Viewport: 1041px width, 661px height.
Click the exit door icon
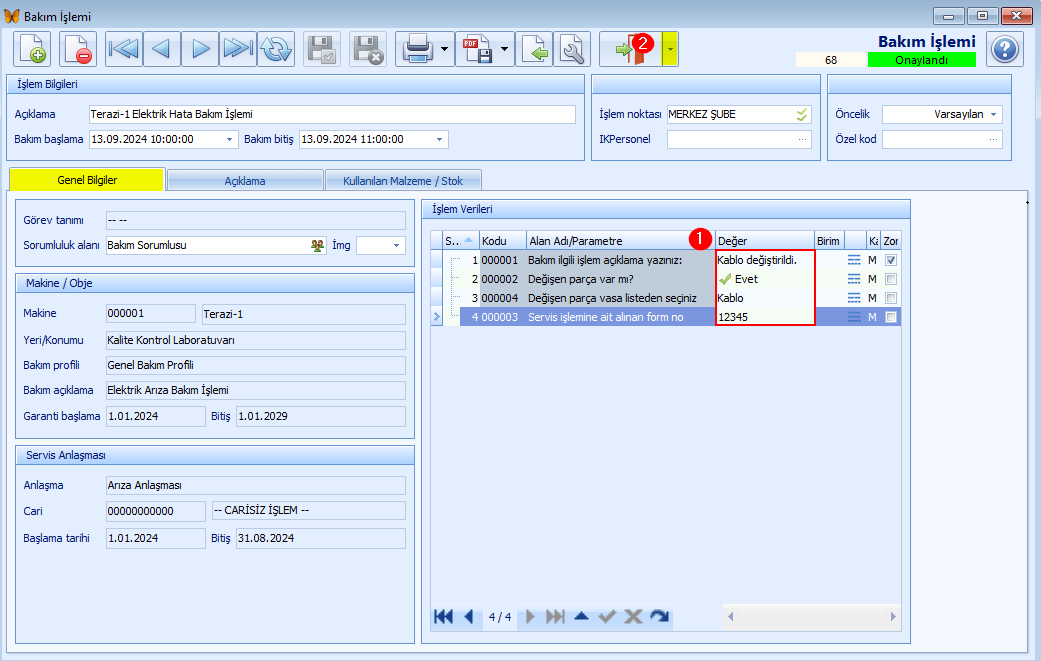pos(630,49)
